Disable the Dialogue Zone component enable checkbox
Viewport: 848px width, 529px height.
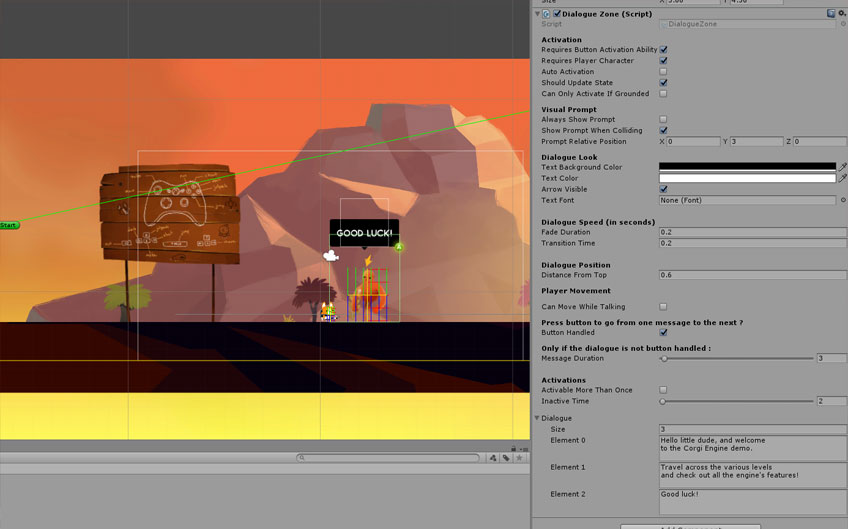tap(557, 14)
